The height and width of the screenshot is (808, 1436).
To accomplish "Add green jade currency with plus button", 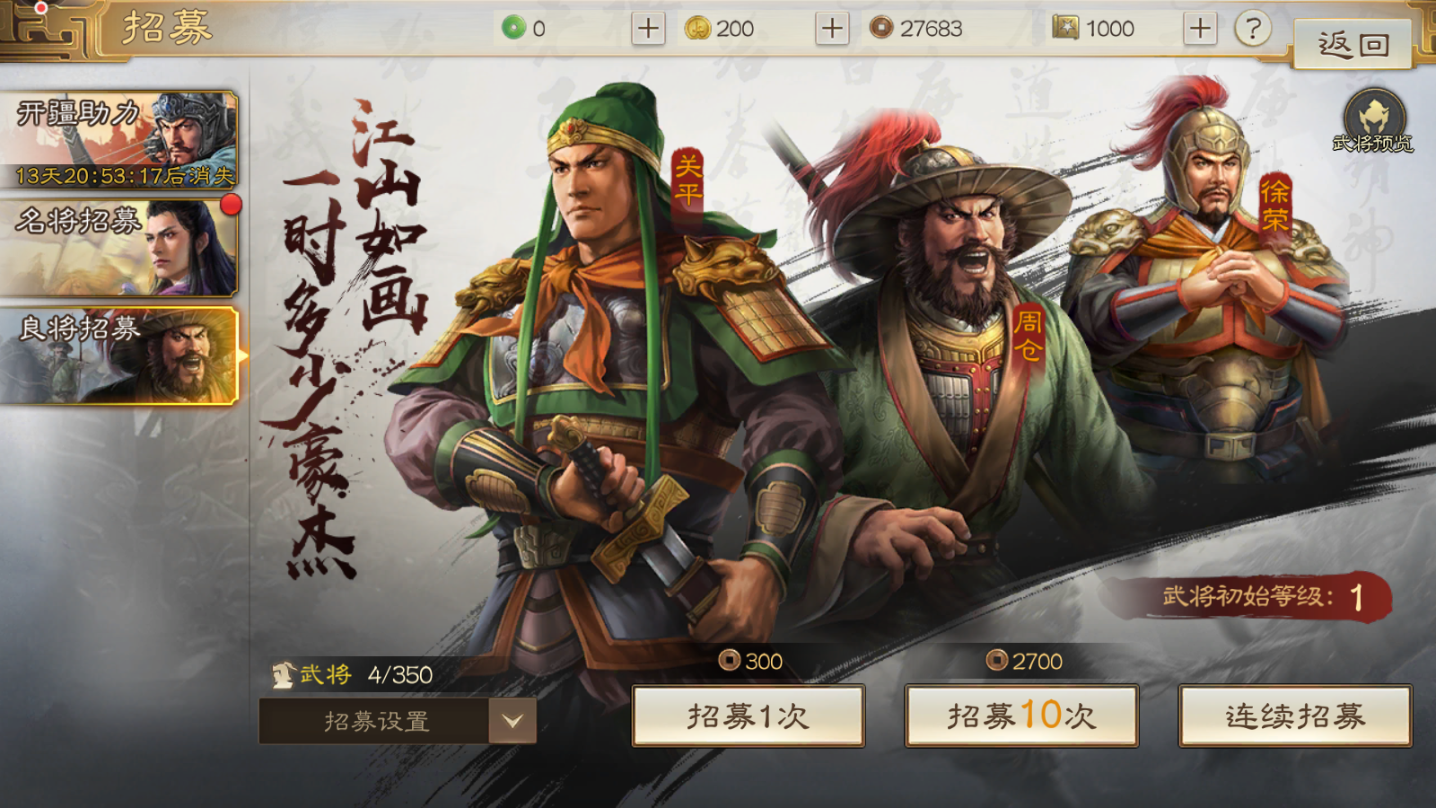I will (648, 28).
